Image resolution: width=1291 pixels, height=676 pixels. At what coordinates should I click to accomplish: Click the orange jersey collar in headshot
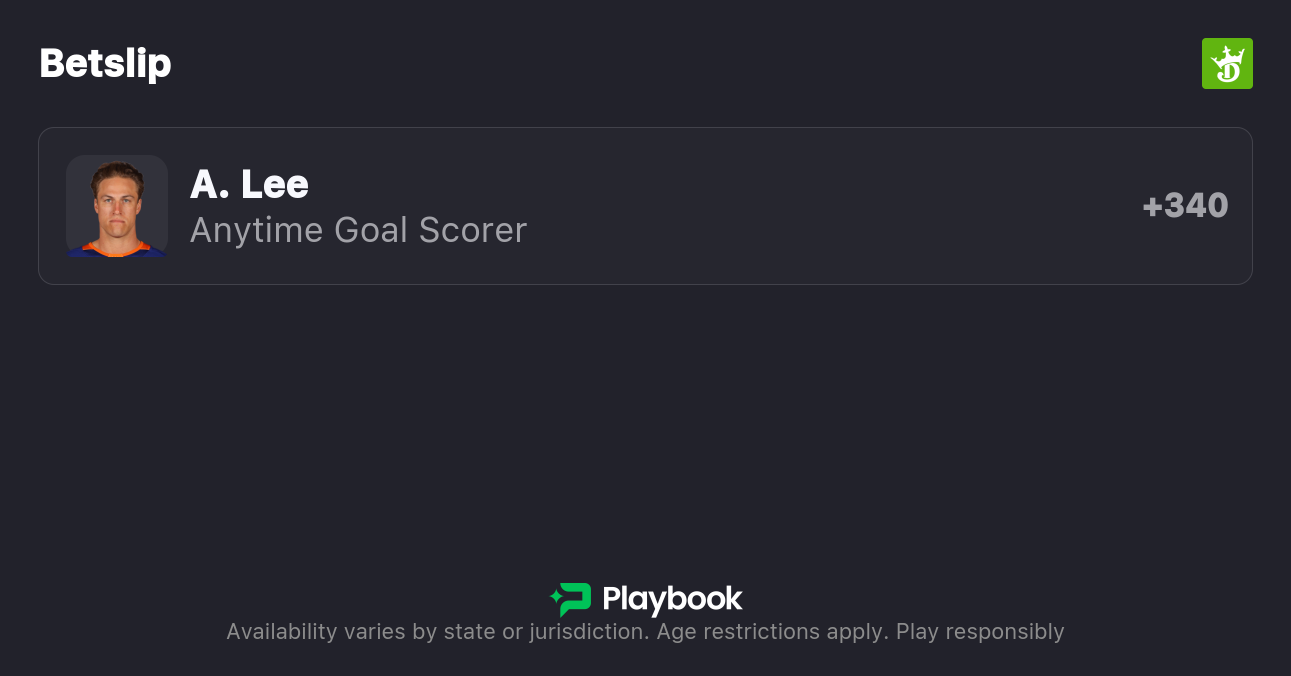point(116,248)
